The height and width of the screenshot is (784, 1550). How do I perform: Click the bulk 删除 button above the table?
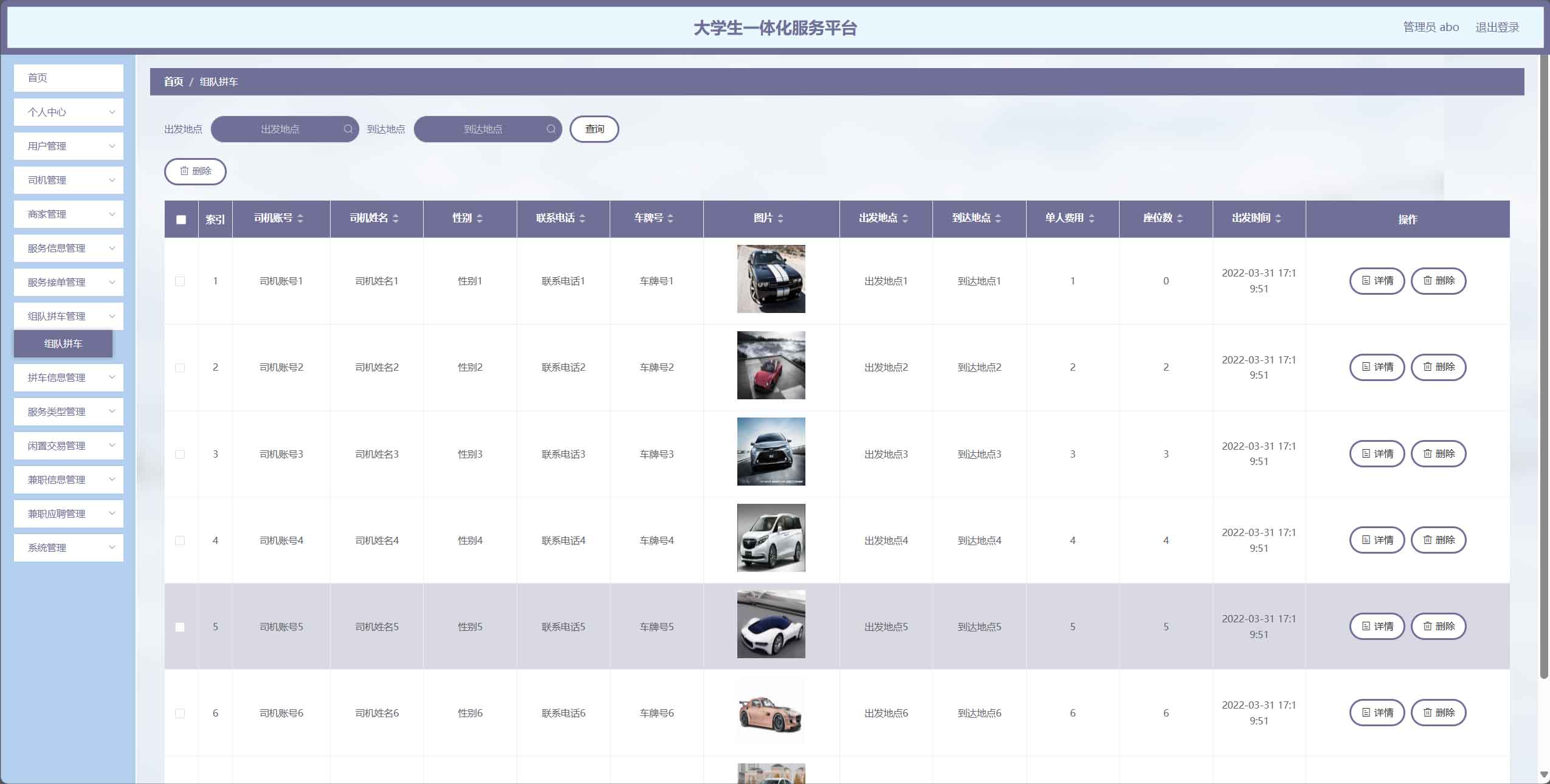pyautogui.click(x=195, y=171)
